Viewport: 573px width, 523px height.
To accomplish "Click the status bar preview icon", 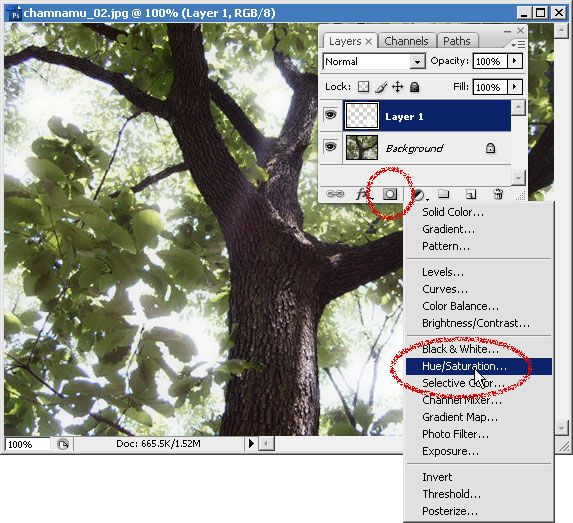I will (63, 444).
